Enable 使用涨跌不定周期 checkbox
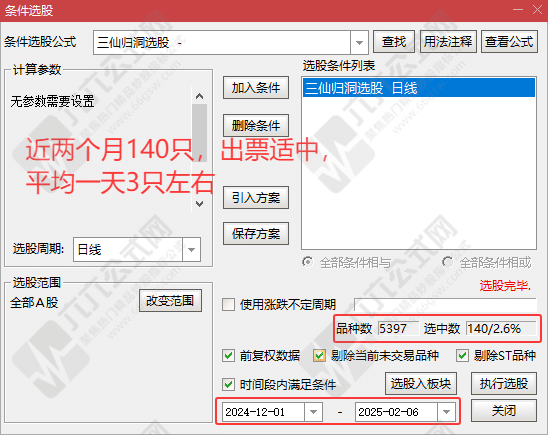 click(228, 304)
